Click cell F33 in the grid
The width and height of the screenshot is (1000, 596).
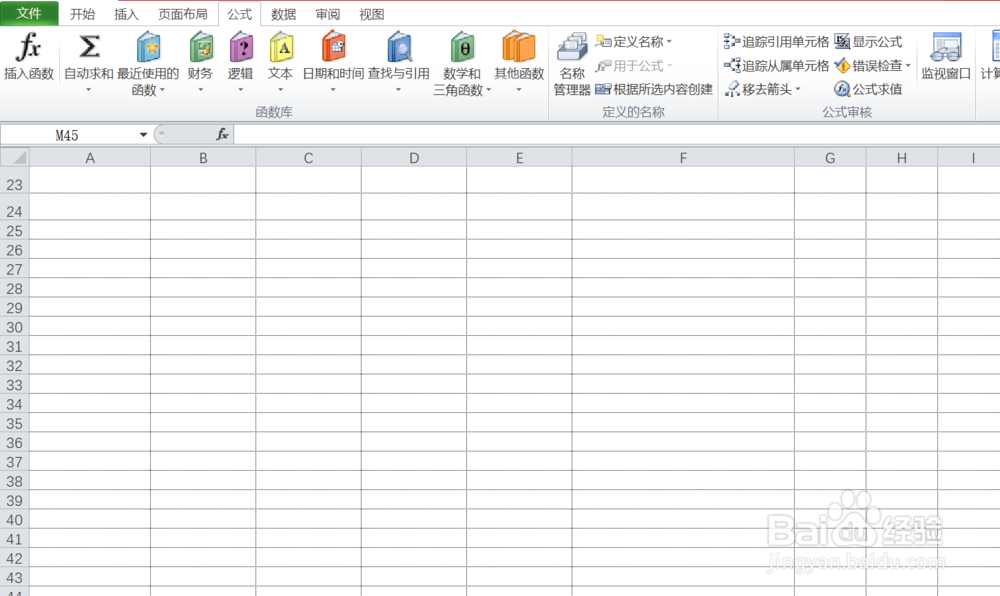tap(683, 384)
